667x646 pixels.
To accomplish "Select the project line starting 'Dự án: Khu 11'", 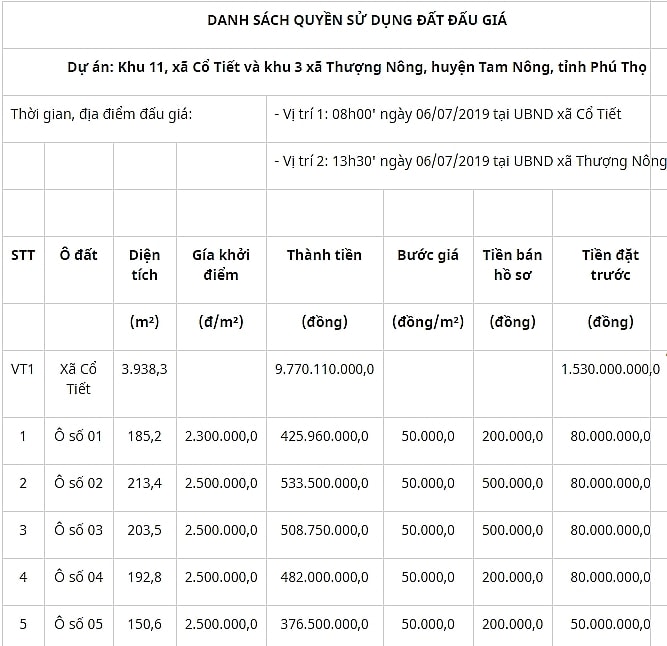I will [x=357, y=67].
